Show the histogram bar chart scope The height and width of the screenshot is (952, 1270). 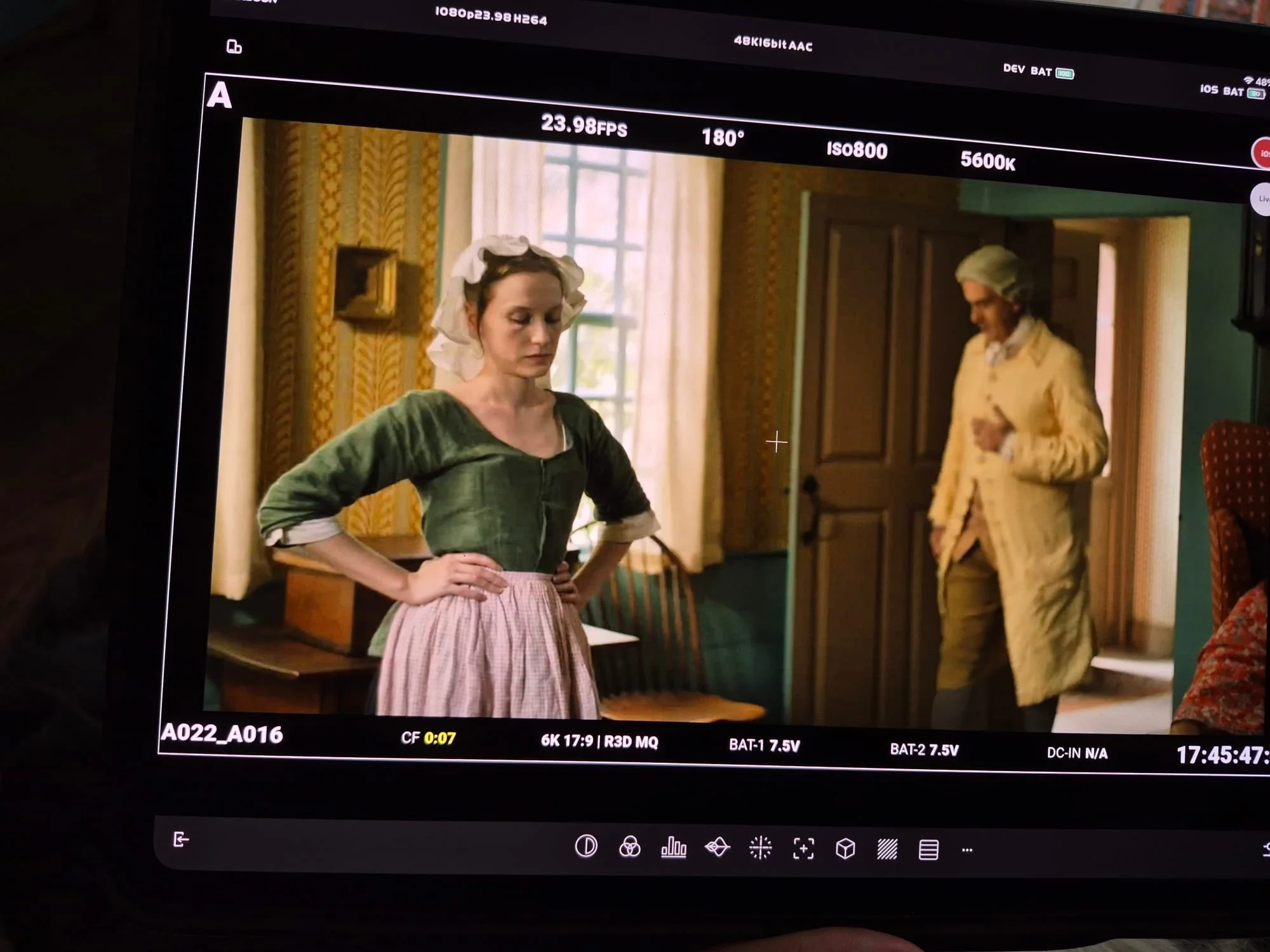pos(673,847)
